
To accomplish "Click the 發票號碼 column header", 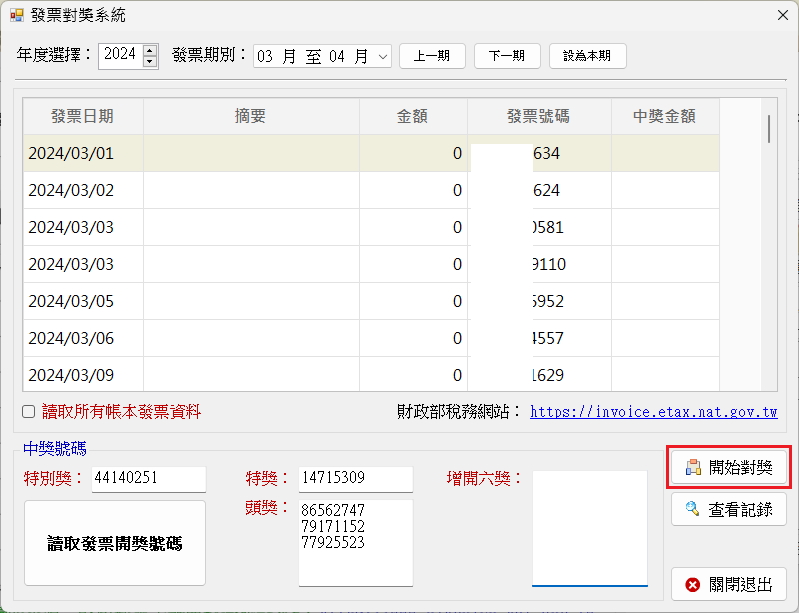I will point(539,116).
